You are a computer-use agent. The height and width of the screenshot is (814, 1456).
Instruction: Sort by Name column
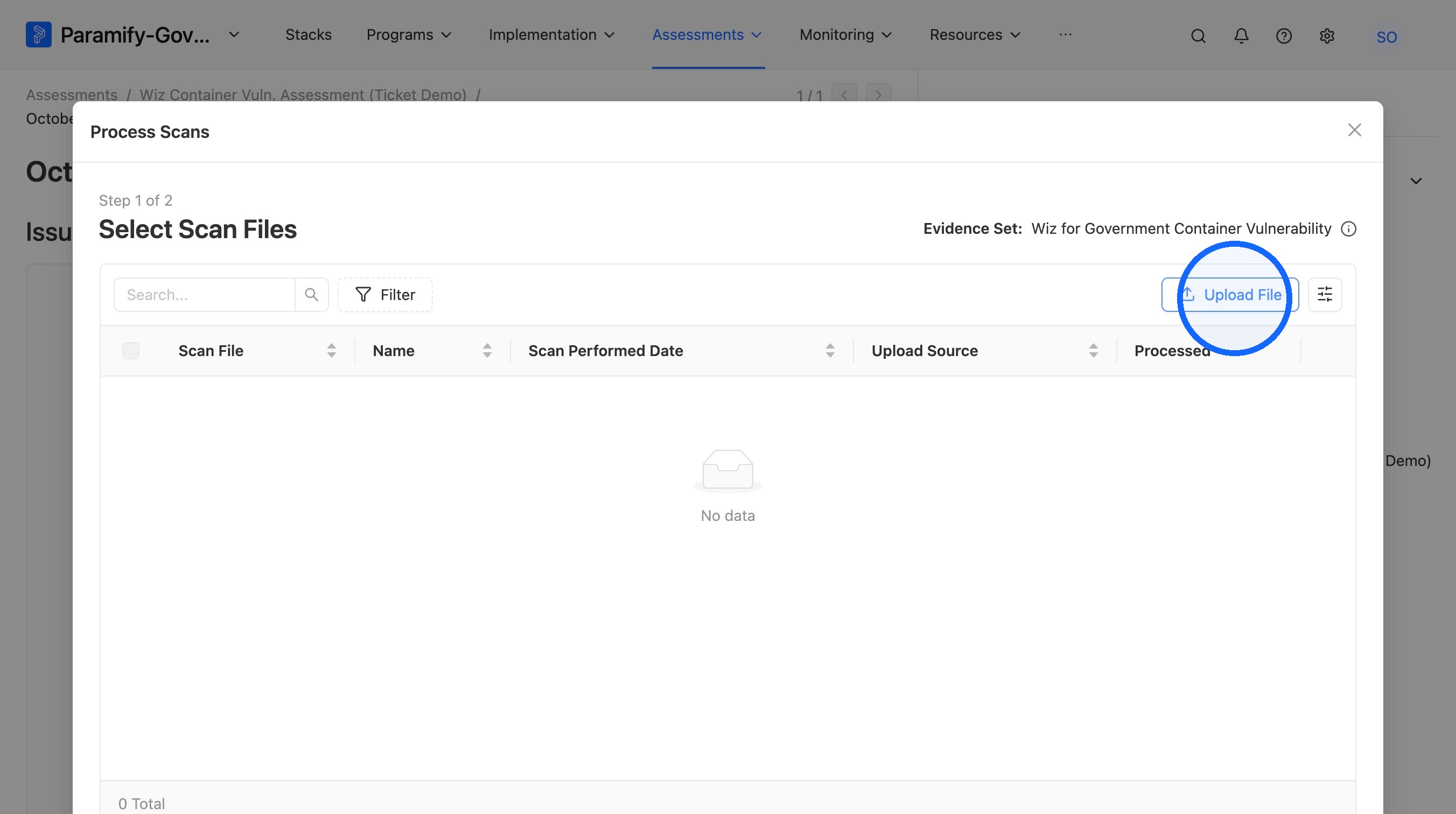[487, 351]
